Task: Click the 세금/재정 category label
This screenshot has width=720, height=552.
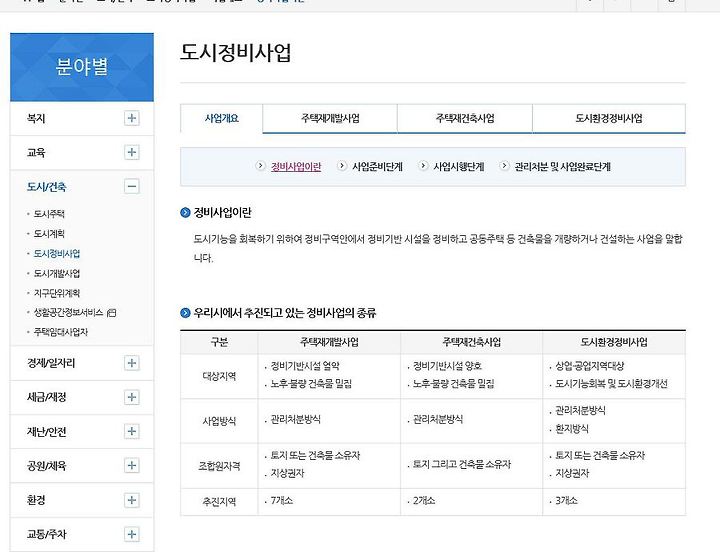Action: (46, 397)
